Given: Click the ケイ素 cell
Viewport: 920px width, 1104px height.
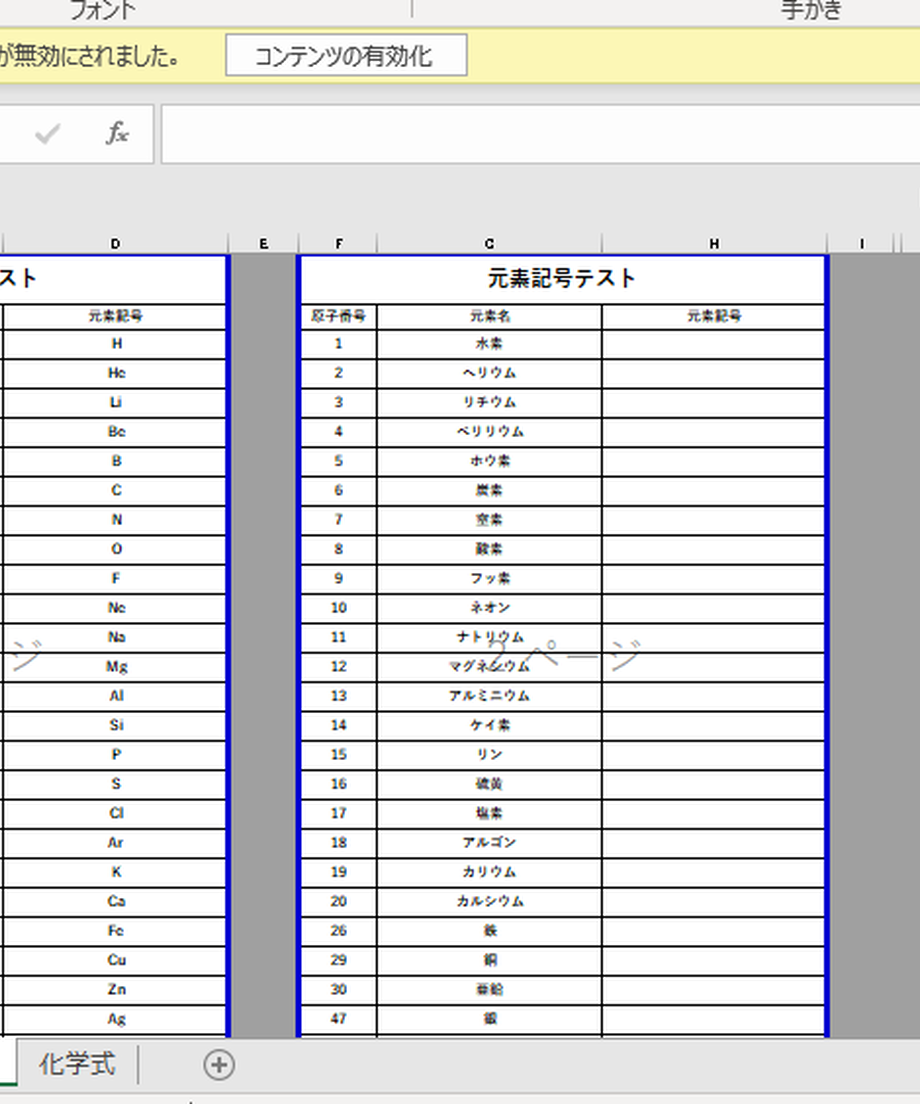Looking at the screenshot, I should pos(489,725).
